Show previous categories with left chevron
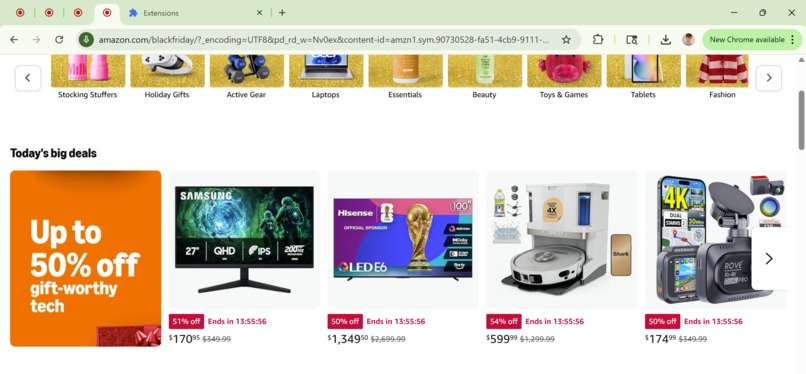Viewport: 806px width, 374px height. click(28, 78)
